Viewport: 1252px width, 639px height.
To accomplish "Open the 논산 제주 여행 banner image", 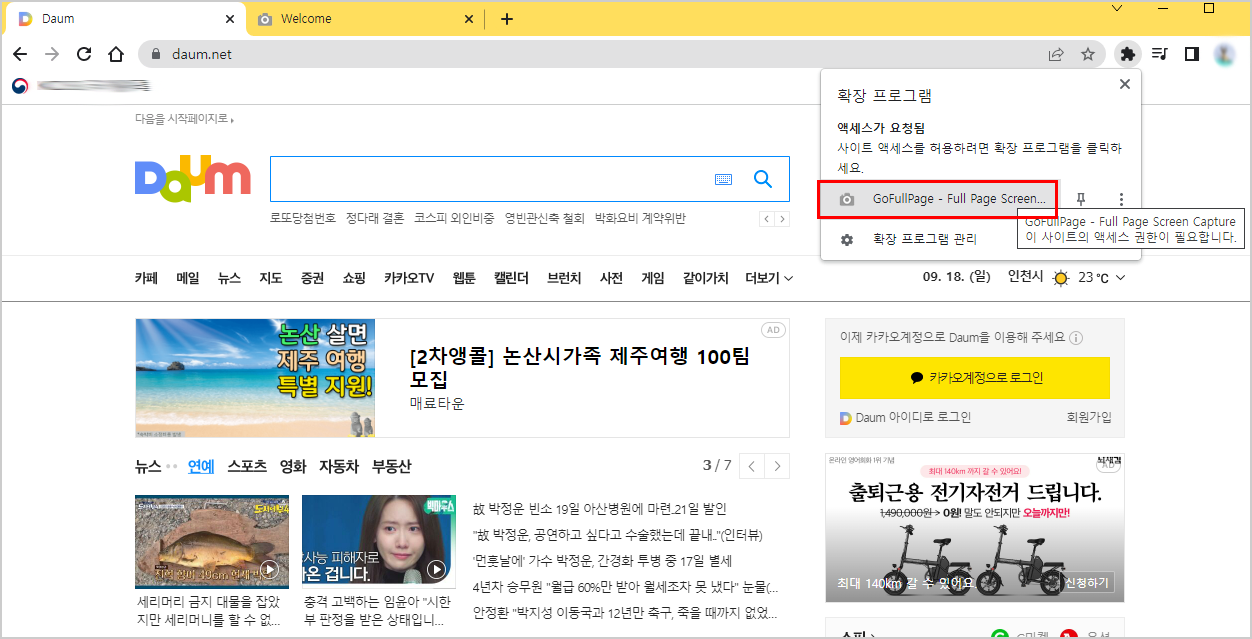I will (x=255, y=378).
